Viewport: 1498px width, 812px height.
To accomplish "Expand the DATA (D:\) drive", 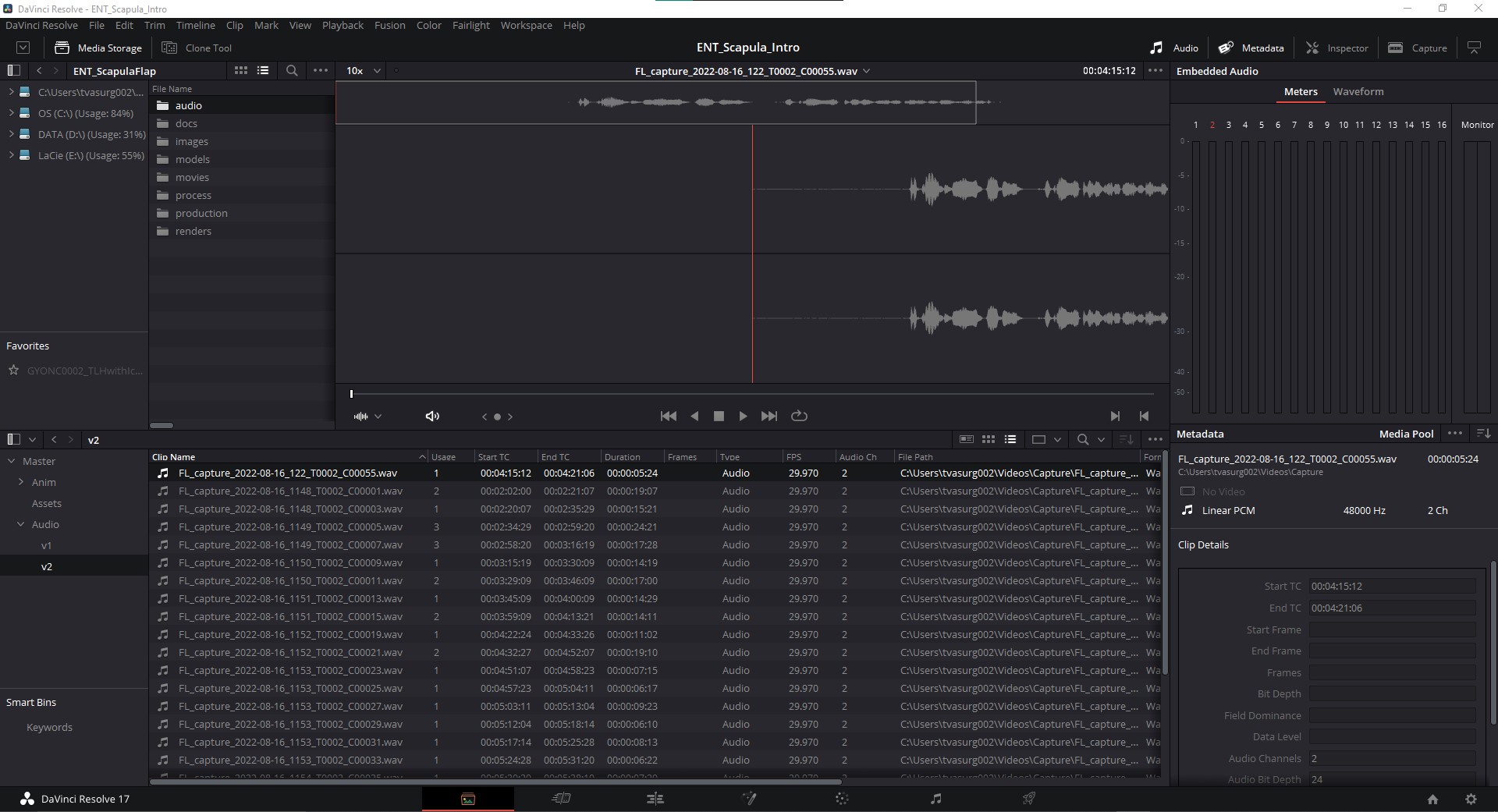I will pyautogui.click(x=11, y=134).
